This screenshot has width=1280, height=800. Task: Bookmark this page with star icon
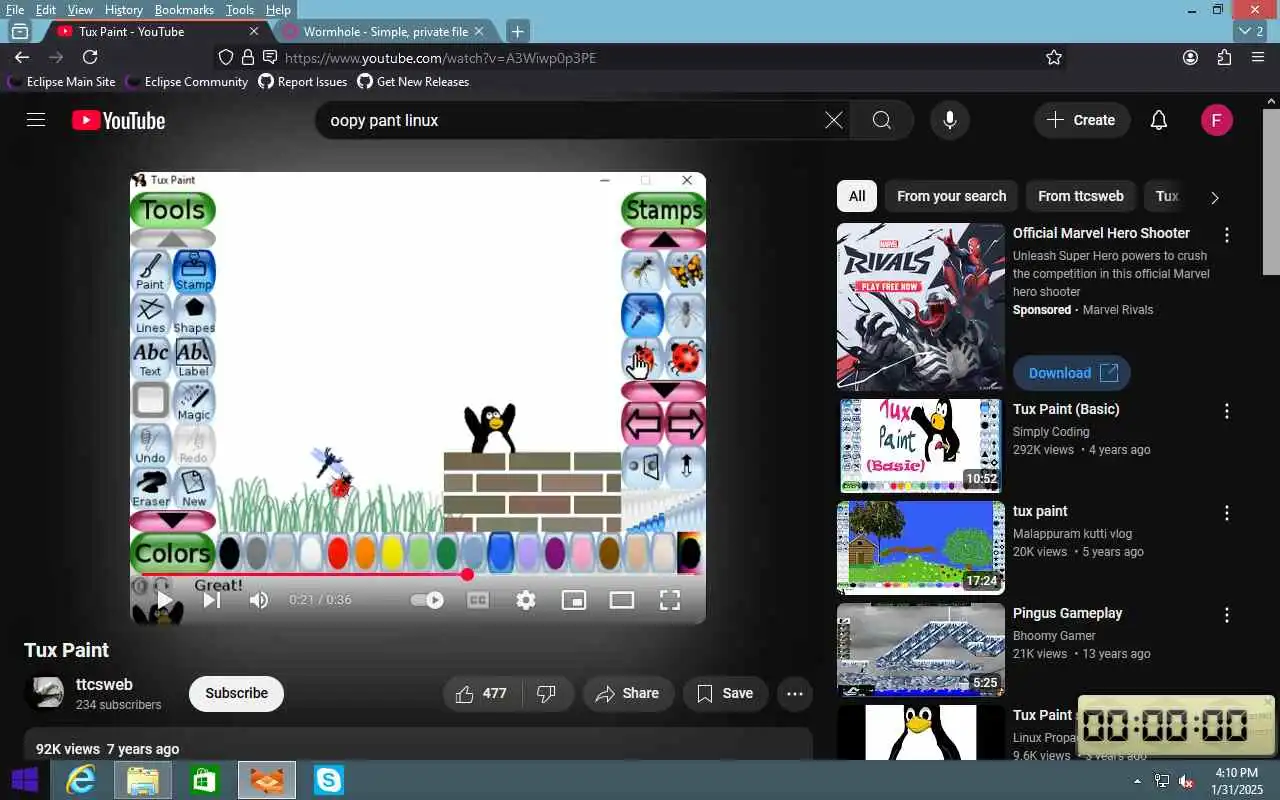[1054, 57]
